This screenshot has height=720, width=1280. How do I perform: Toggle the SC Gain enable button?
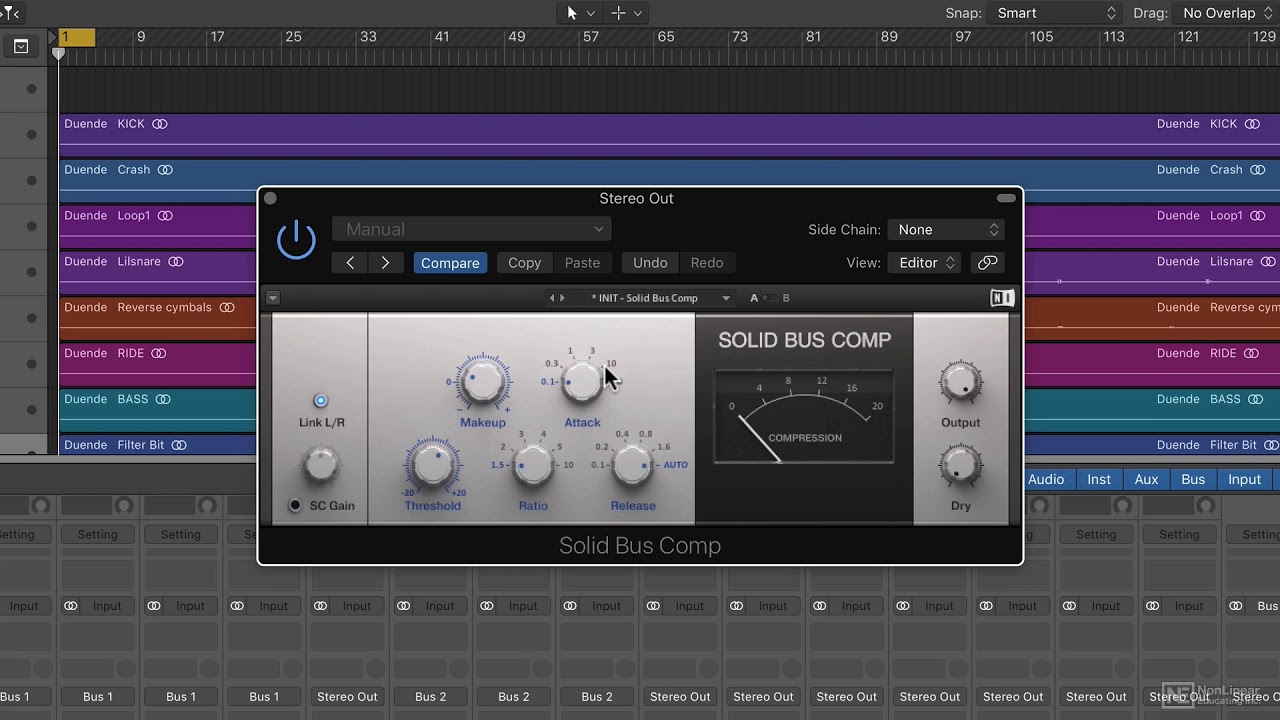pyautogui.click(x=294, y=506)
